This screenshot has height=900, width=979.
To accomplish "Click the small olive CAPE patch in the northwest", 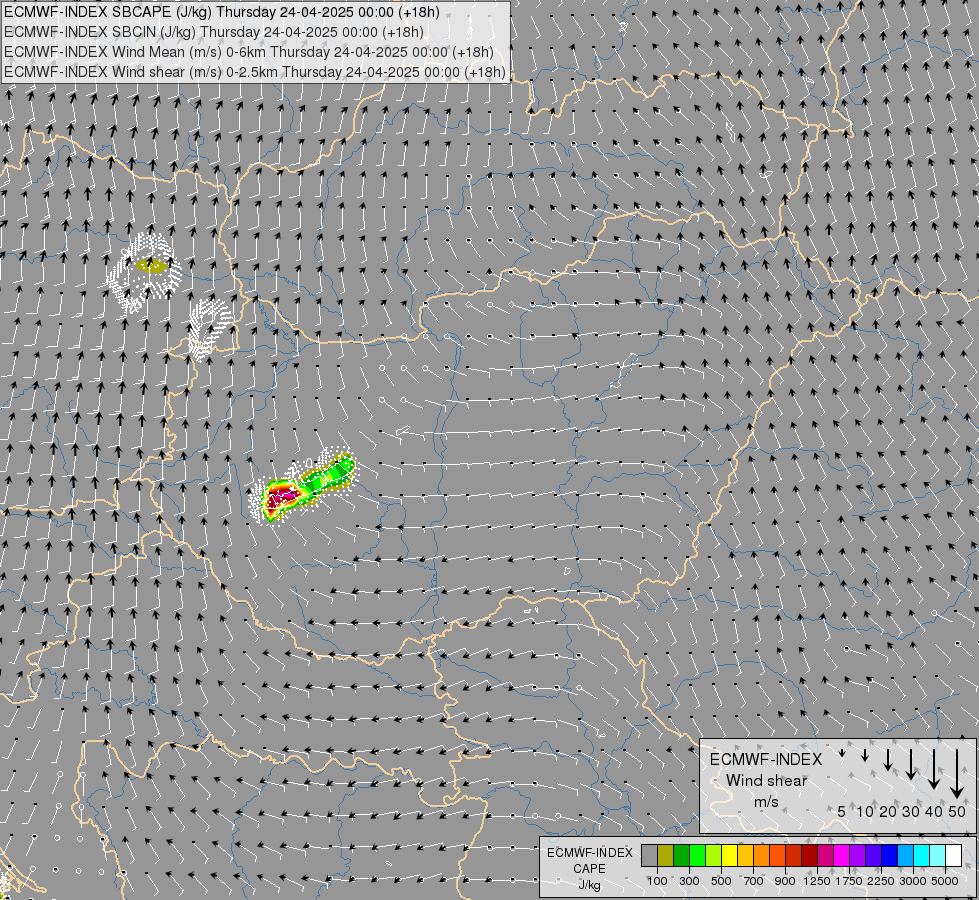I will (152, 266).
